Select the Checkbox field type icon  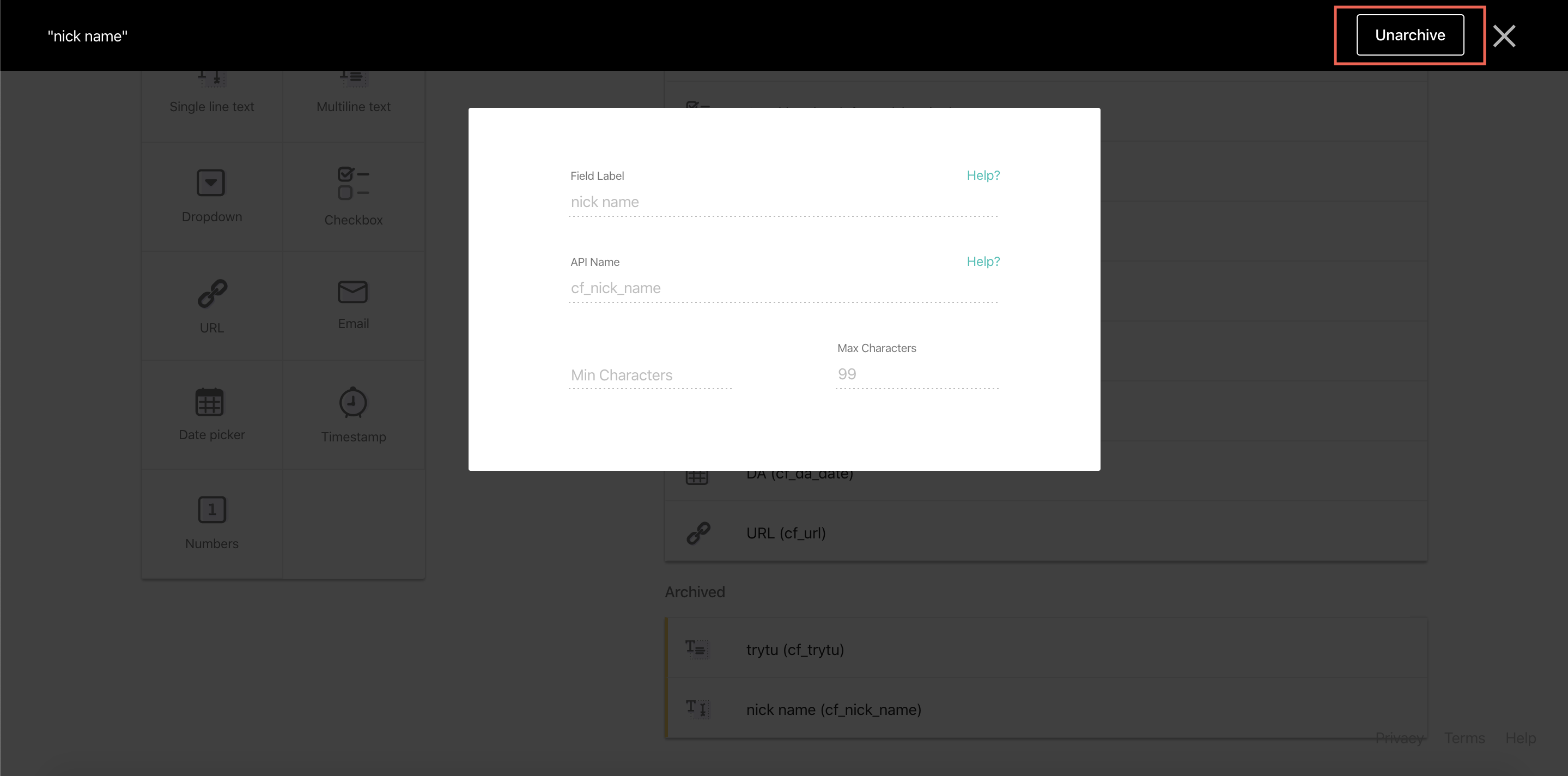point(353,183)
